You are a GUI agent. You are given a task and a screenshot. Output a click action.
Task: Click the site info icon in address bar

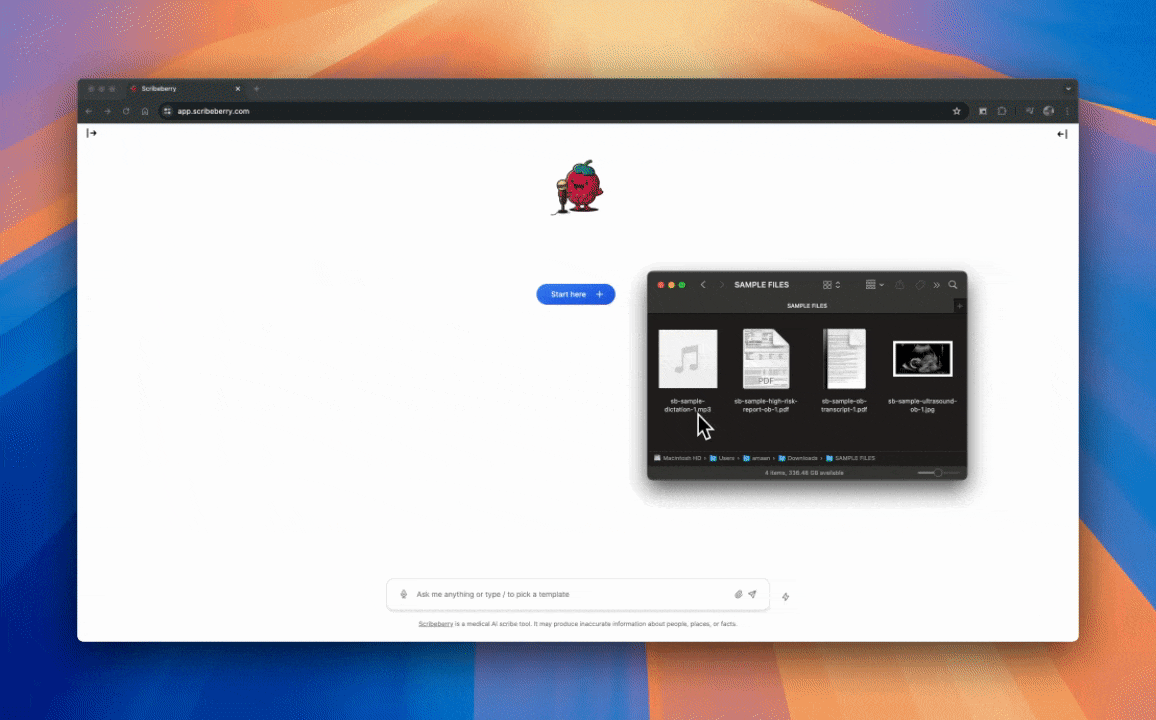[167, 111]
